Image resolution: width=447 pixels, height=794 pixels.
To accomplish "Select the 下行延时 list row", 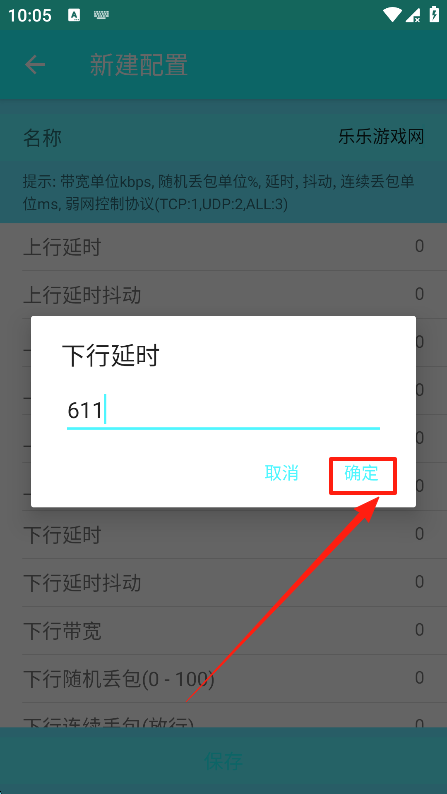I will click(223, 535).
